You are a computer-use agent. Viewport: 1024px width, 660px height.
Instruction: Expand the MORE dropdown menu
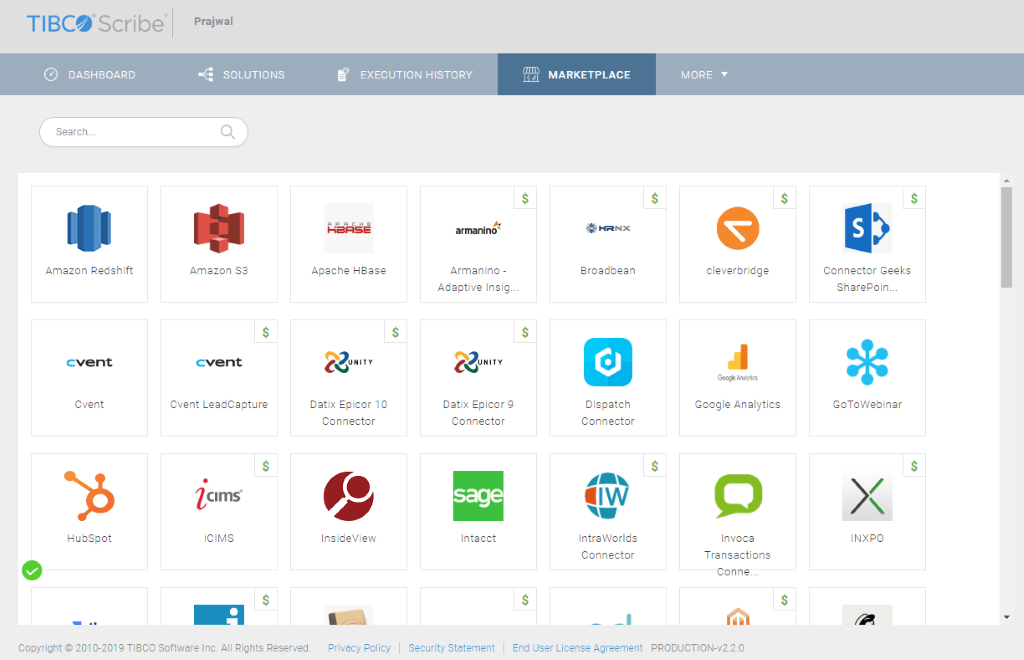[704, 74]
